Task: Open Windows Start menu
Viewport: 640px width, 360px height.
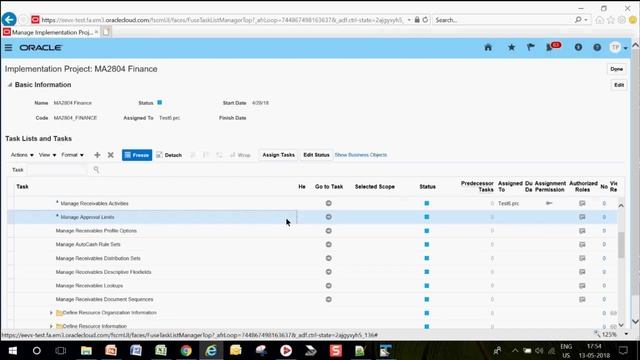Action: coord(13,351)
